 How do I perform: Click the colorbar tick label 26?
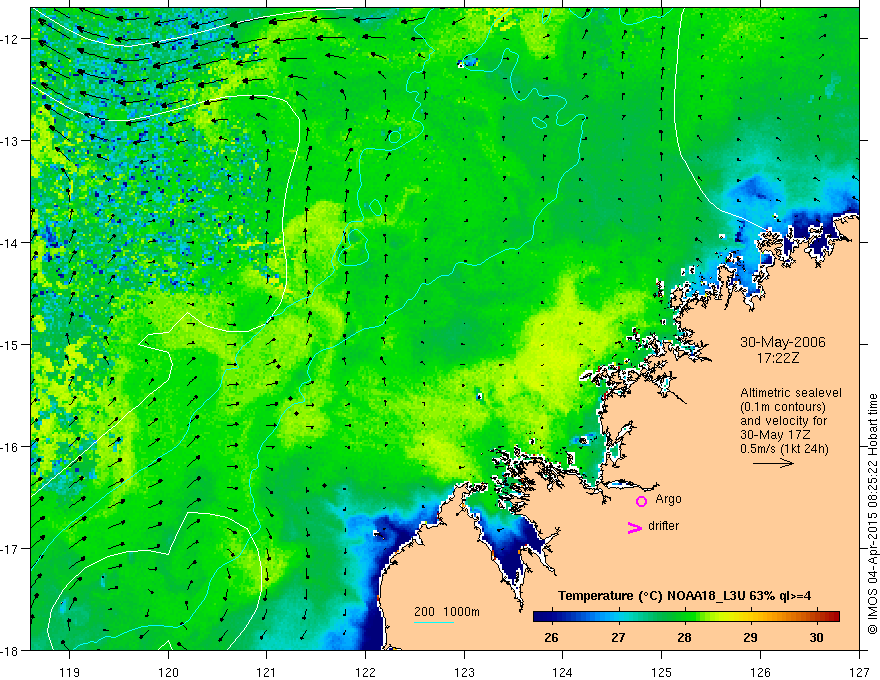point(551,637)
